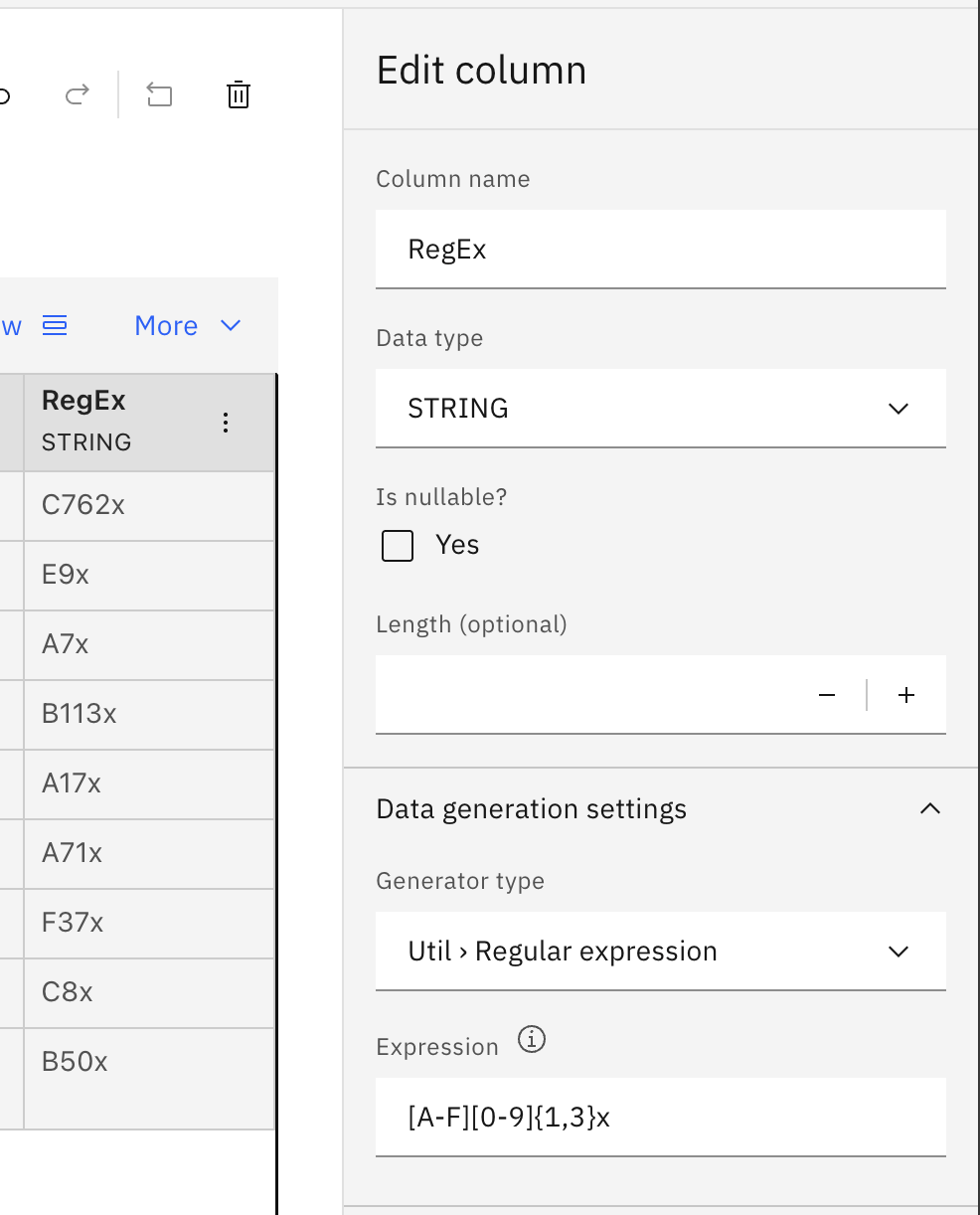Viewport: 980px width, 1215px height.
Task: Click the Length optional input field
Action: (586, 695)
